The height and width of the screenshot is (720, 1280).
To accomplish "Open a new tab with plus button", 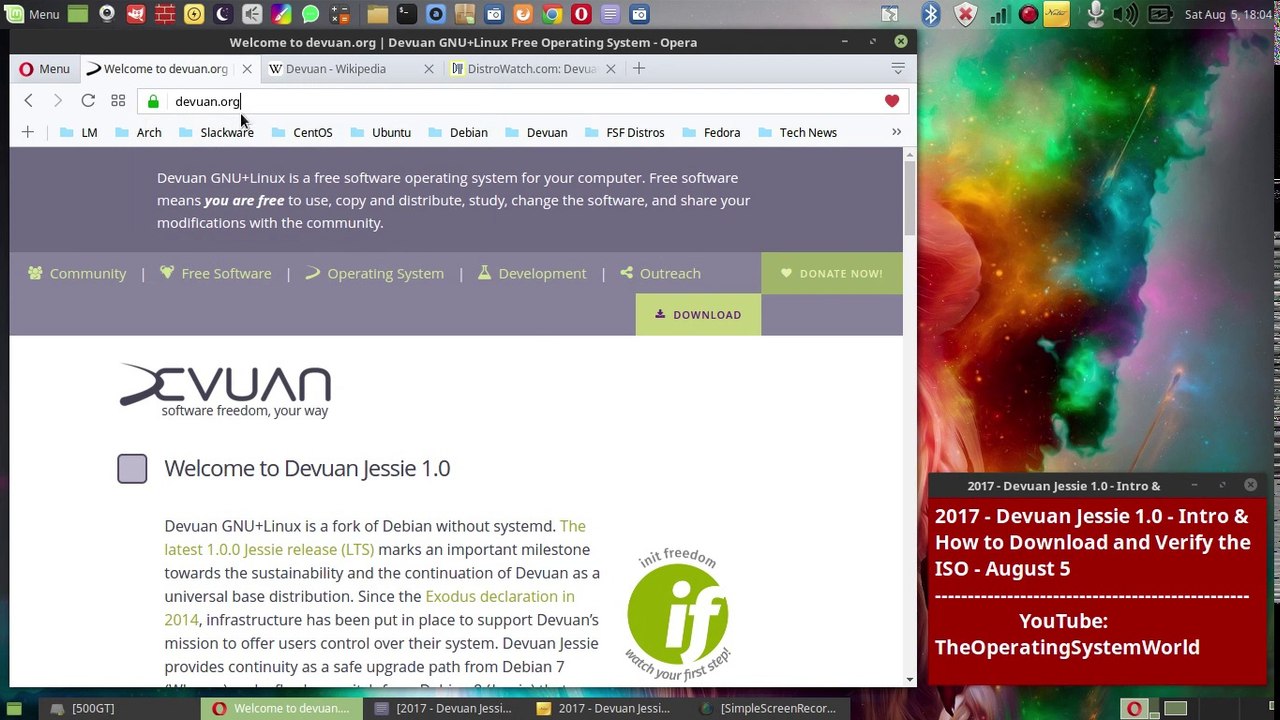I will click(x=639, y=69).
